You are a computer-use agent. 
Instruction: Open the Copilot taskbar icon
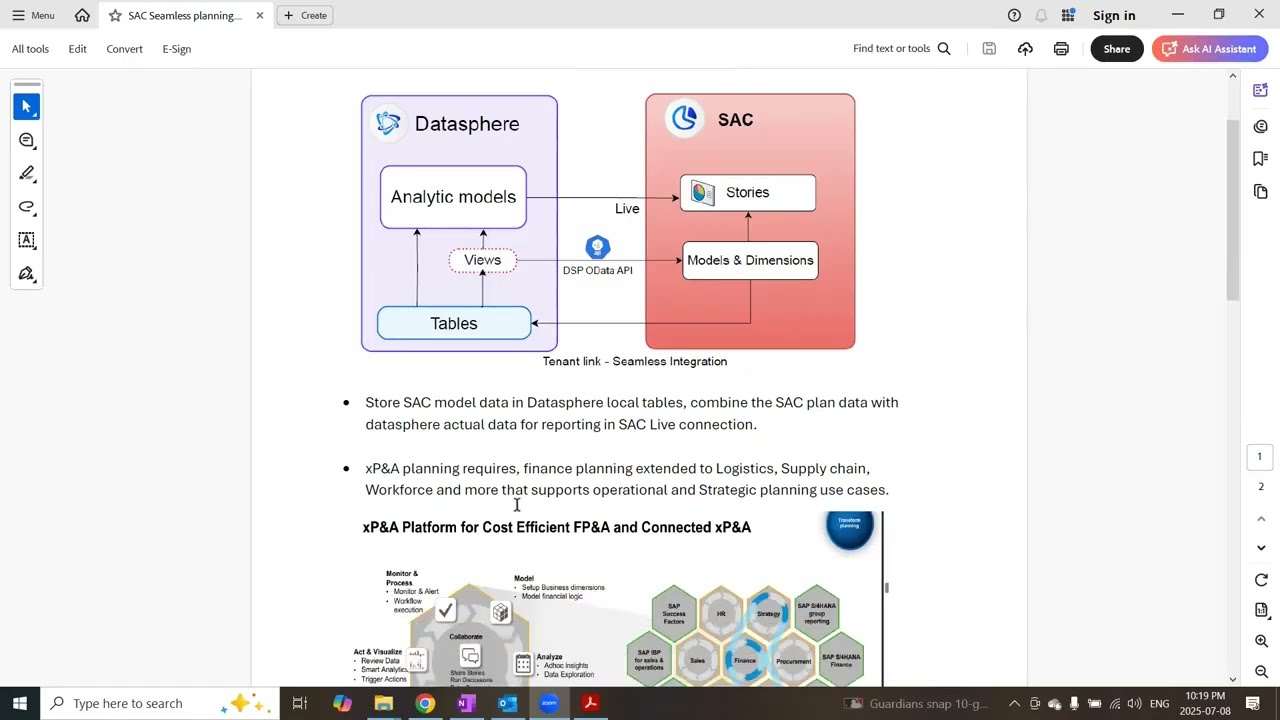tap(342, 703)
